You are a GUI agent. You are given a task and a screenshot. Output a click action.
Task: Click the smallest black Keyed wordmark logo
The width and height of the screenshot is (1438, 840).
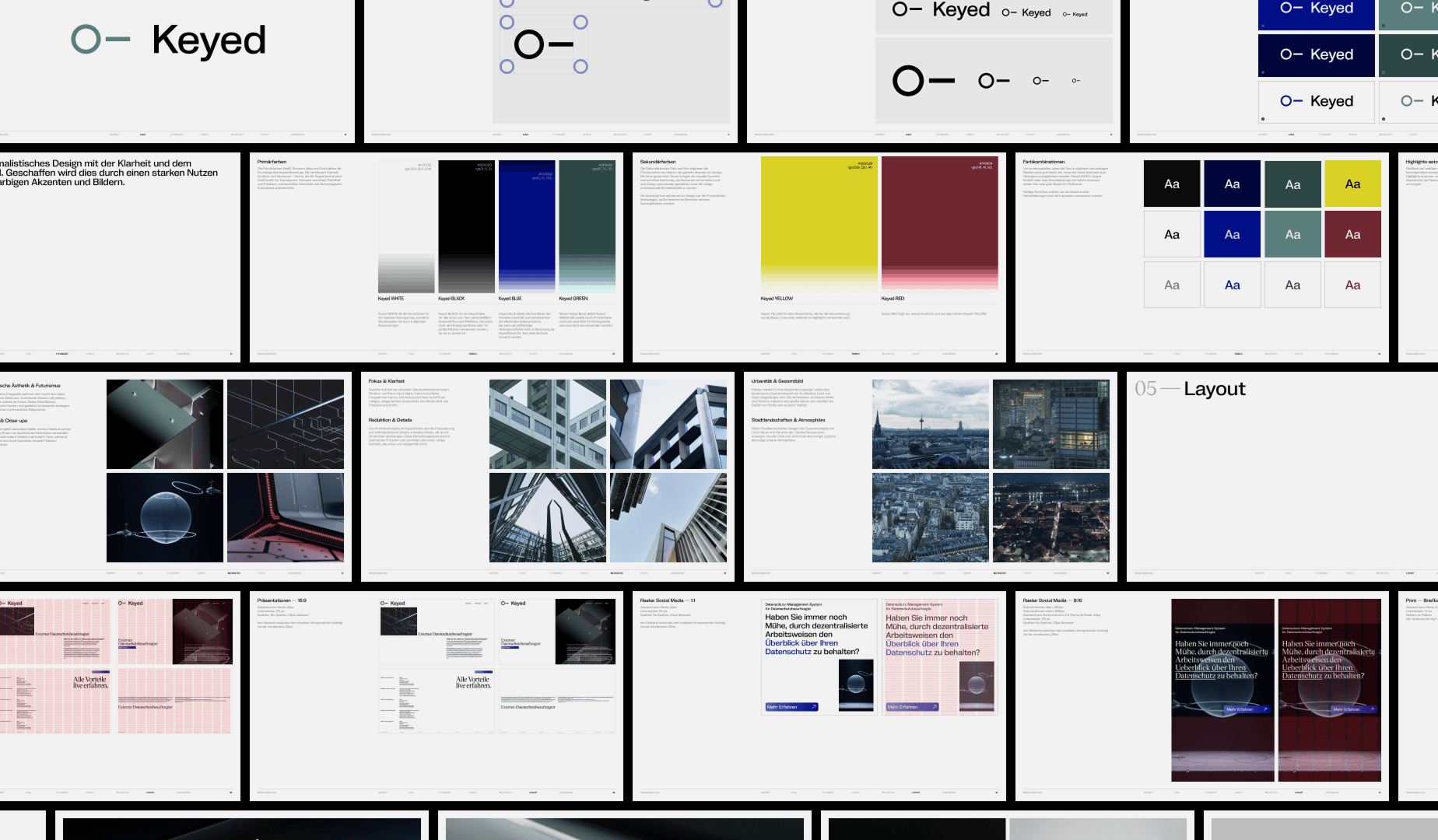1075,14
